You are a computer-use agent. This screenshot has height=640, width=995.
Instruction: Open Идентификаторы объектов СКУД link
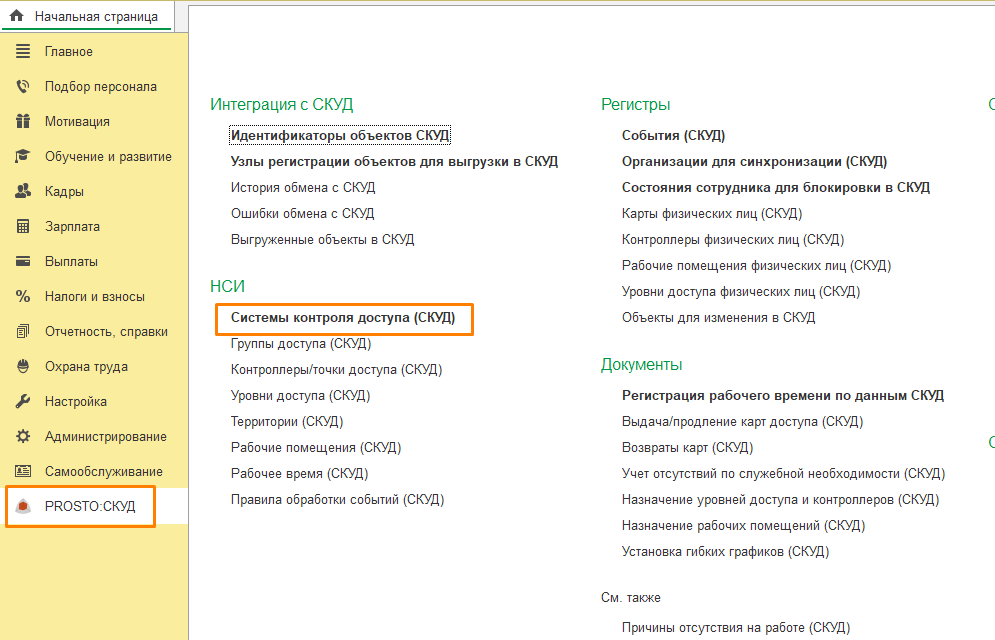click(x=340, y=135)
